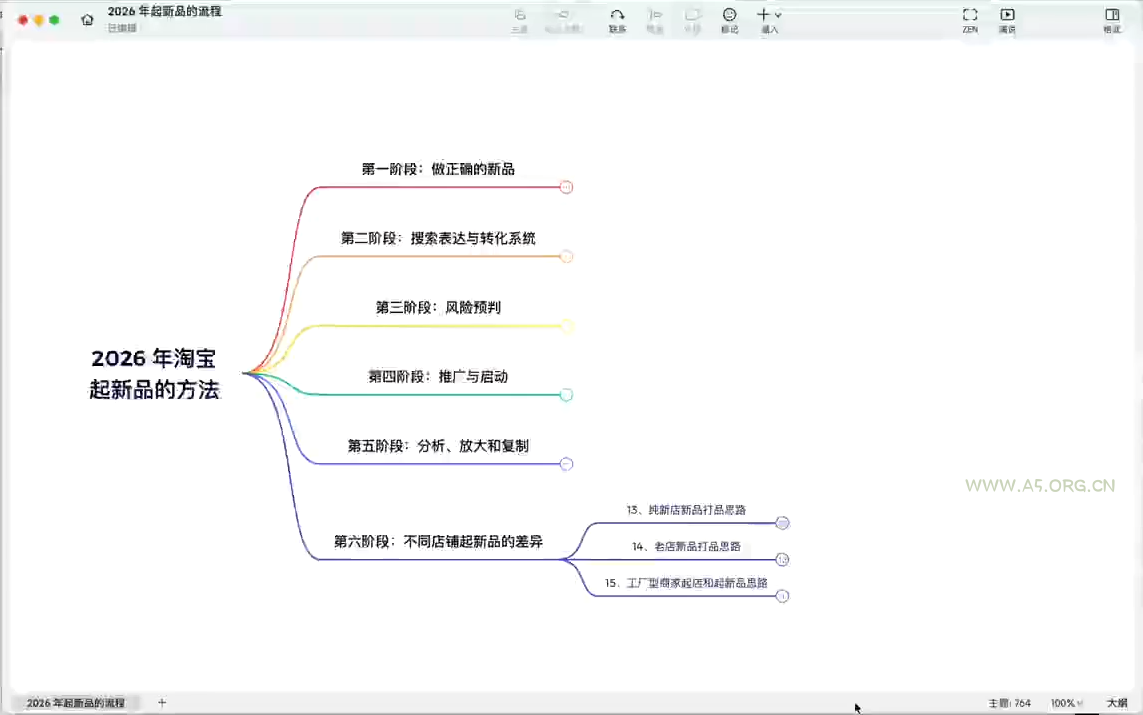This screenshot has width=1143, height=715.
Task: Switch to the 2026 年起新品的流程 sheet tab
Action: (x=76, y=703)
